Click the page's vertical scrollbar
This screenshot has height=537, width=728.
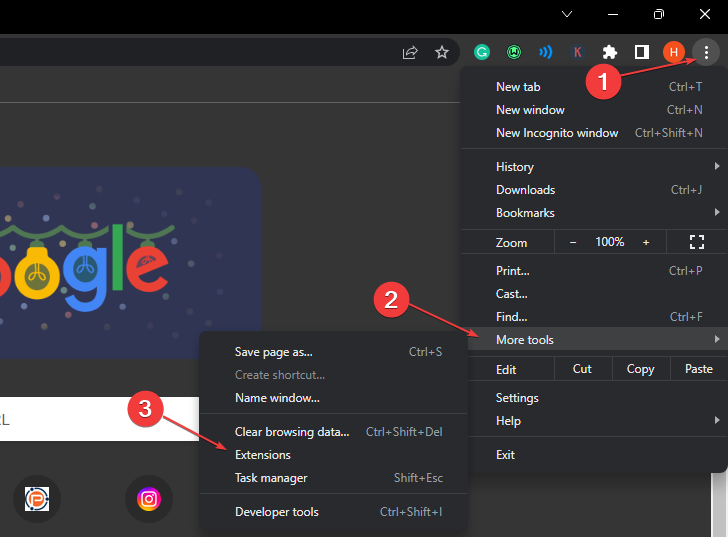[718, 505]
